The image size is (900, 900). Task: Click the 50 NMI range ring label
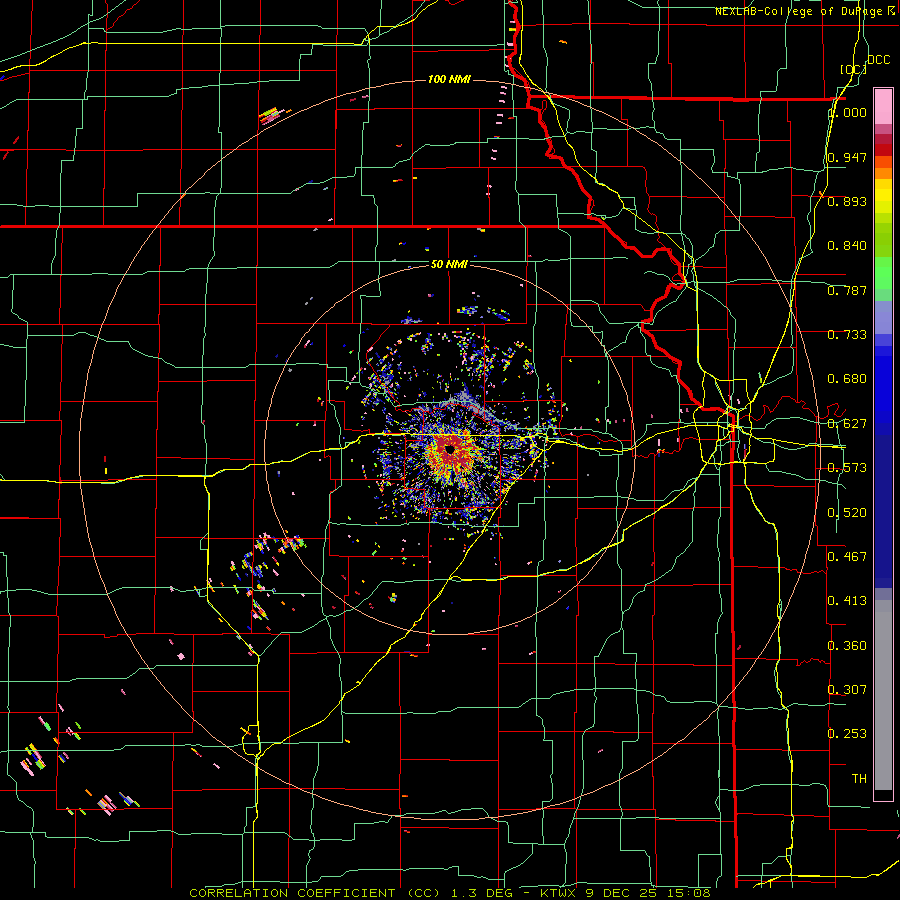pyautogui.click(x=449, y=264)
